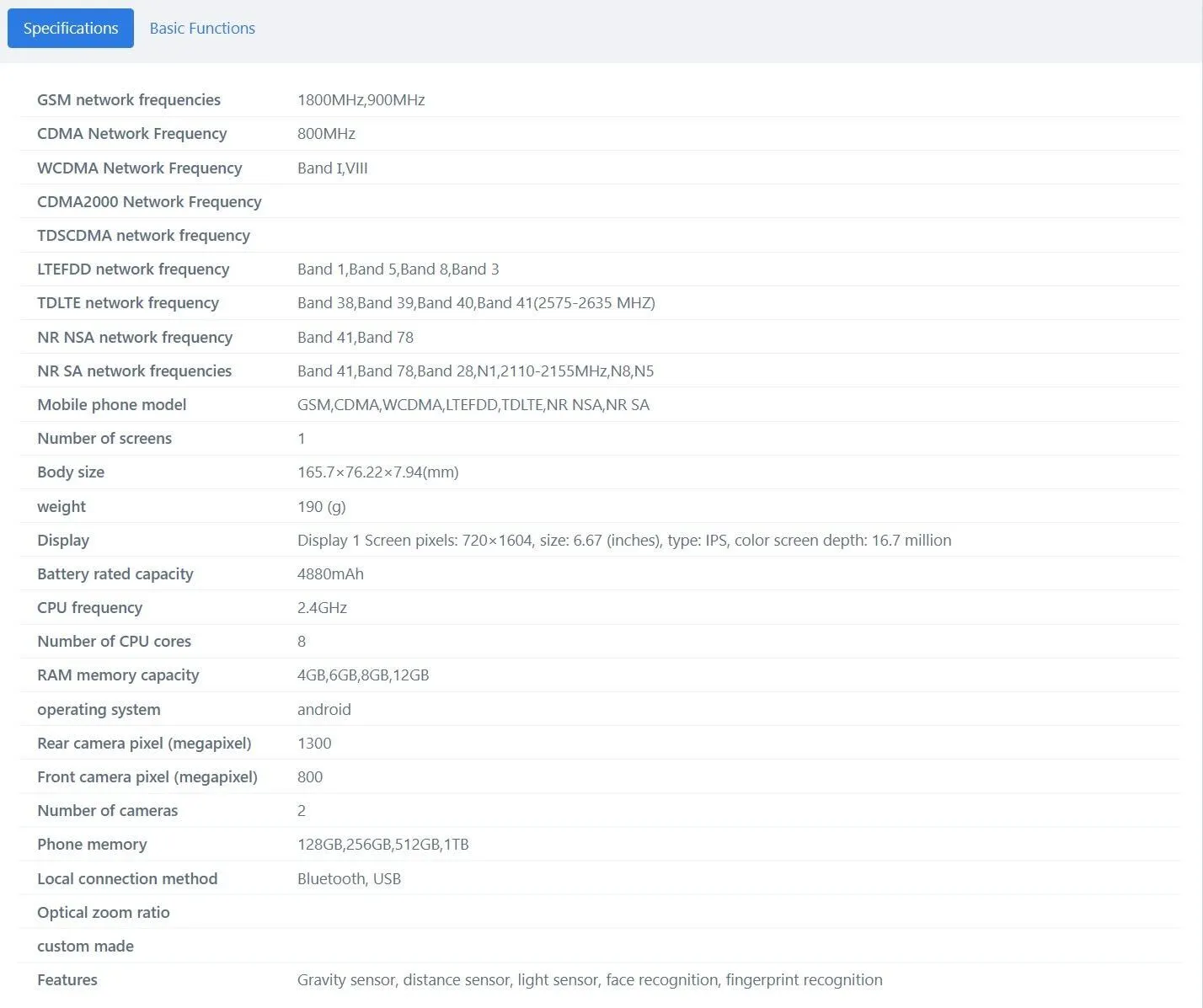The width and height of the screenshot is (1203, 1008).
Task: Click the Display 1 Screen pixels description
Action: click(x=624, y=540)
